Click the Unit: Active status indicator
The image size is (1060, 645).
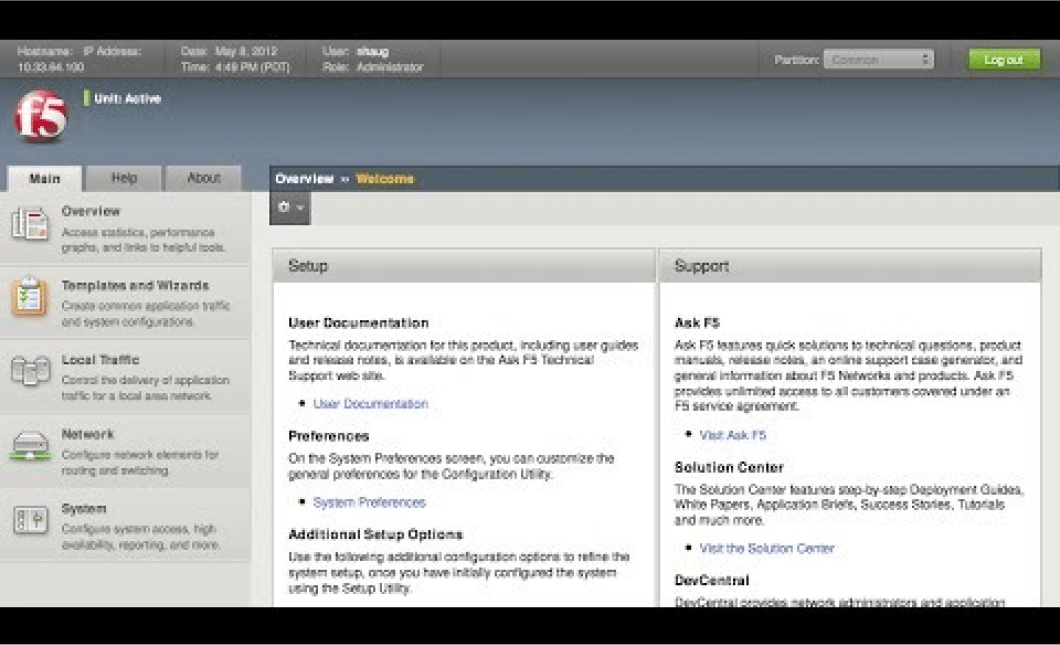click(x=122, y=98)
